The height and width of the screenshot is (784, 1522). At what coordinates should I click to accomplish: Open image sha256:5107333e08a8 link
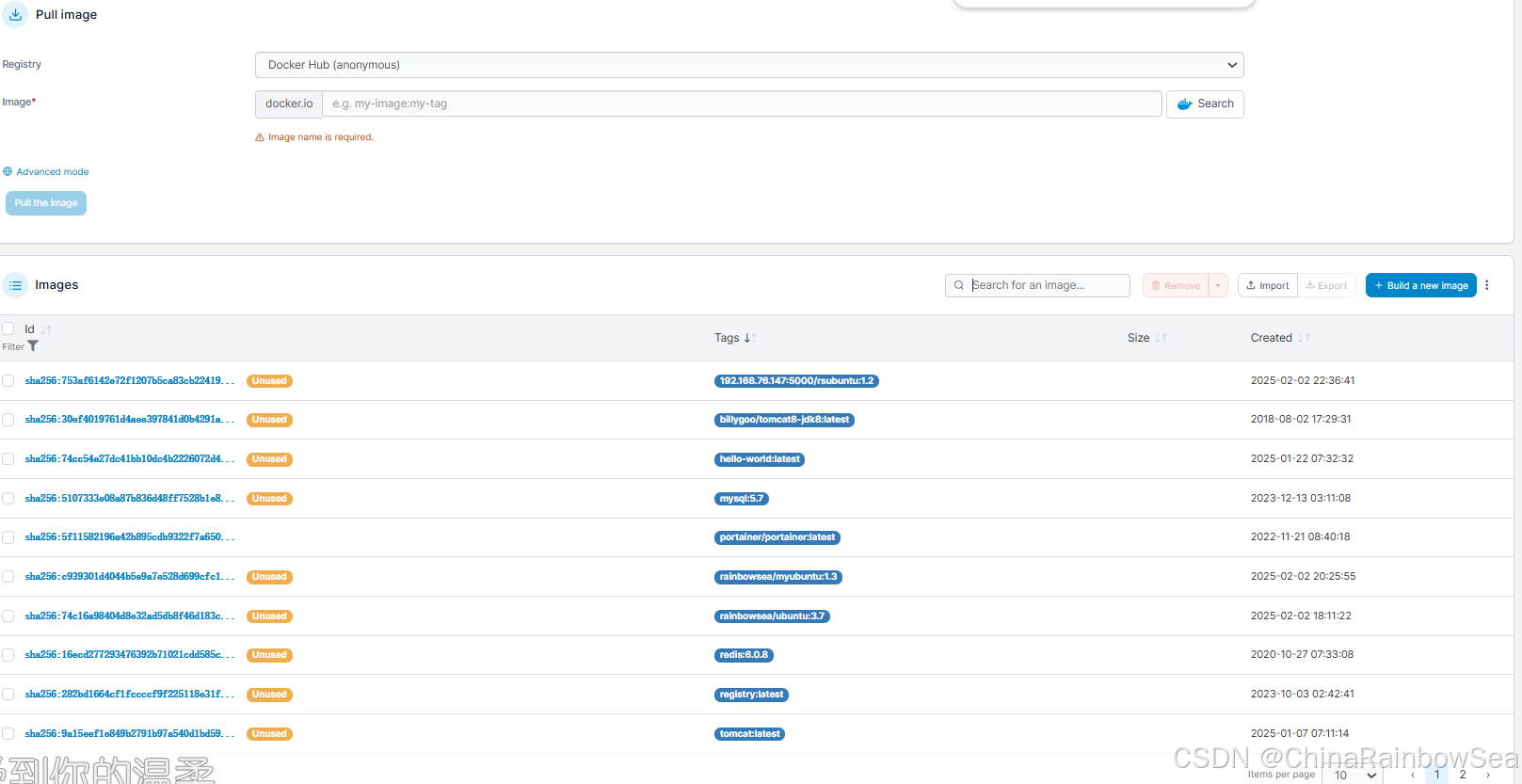(x=130, y=498)
